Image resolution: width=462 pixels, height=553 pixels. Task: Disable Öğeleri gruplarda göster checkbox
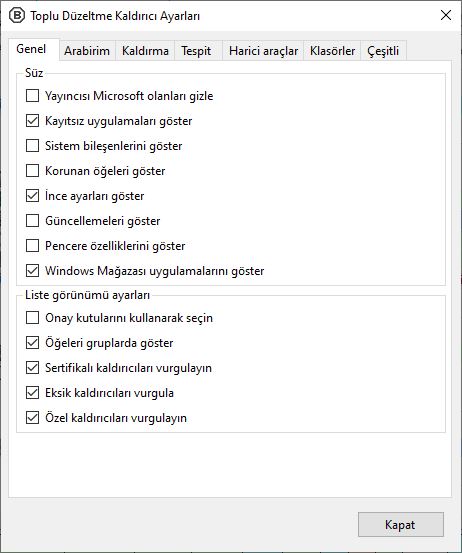tap(32, 343)
